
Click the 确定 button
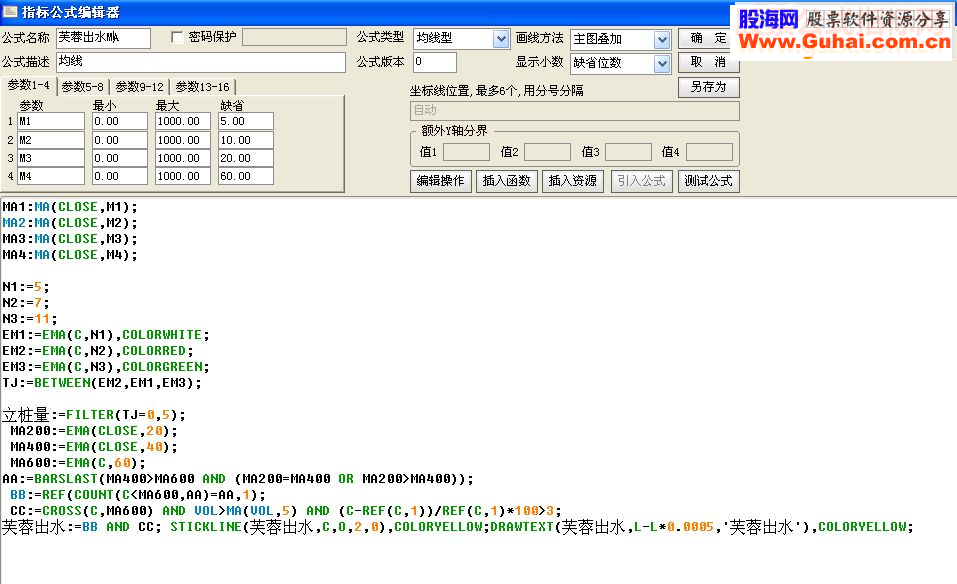[x=708, y=38]
